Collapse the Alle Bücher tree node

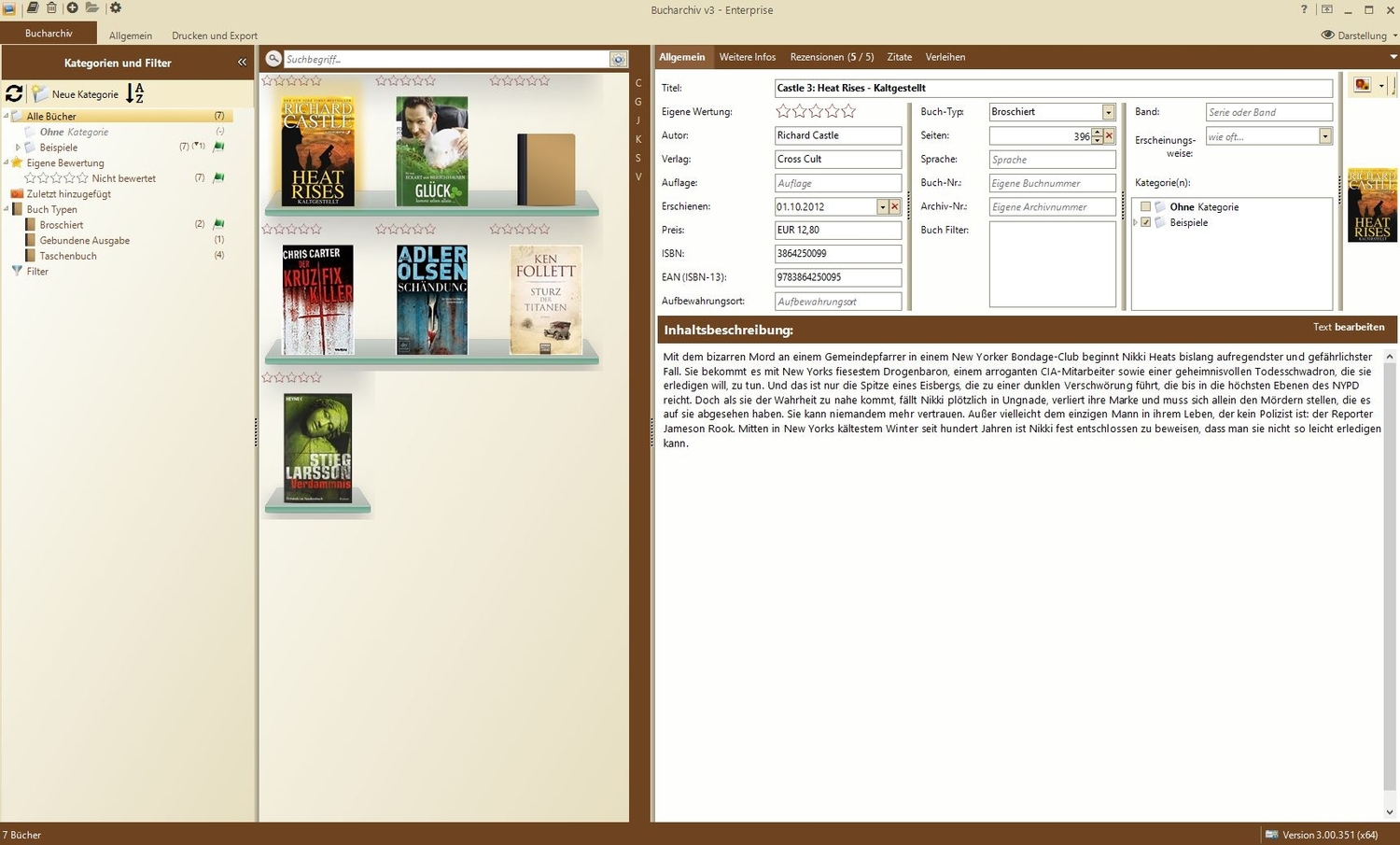tap(7, 116)
